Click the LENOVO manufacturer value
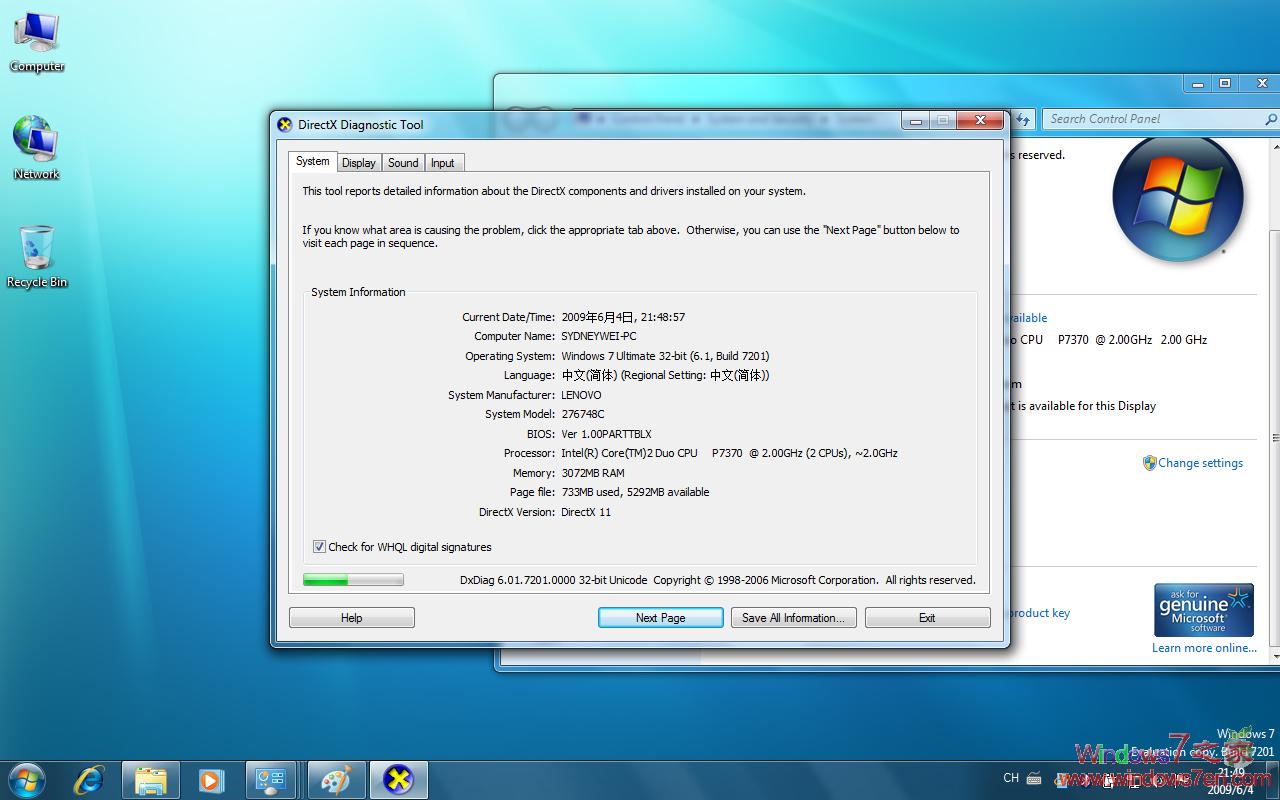 (581, 395)
